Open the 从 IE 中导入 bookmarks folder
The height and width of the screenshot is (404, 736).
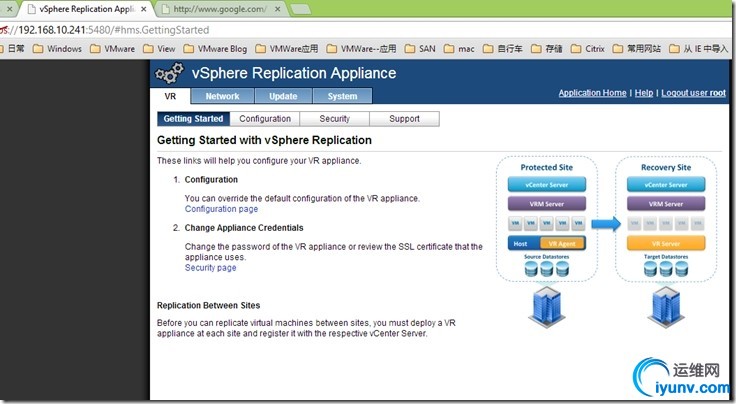coord(698,49)
